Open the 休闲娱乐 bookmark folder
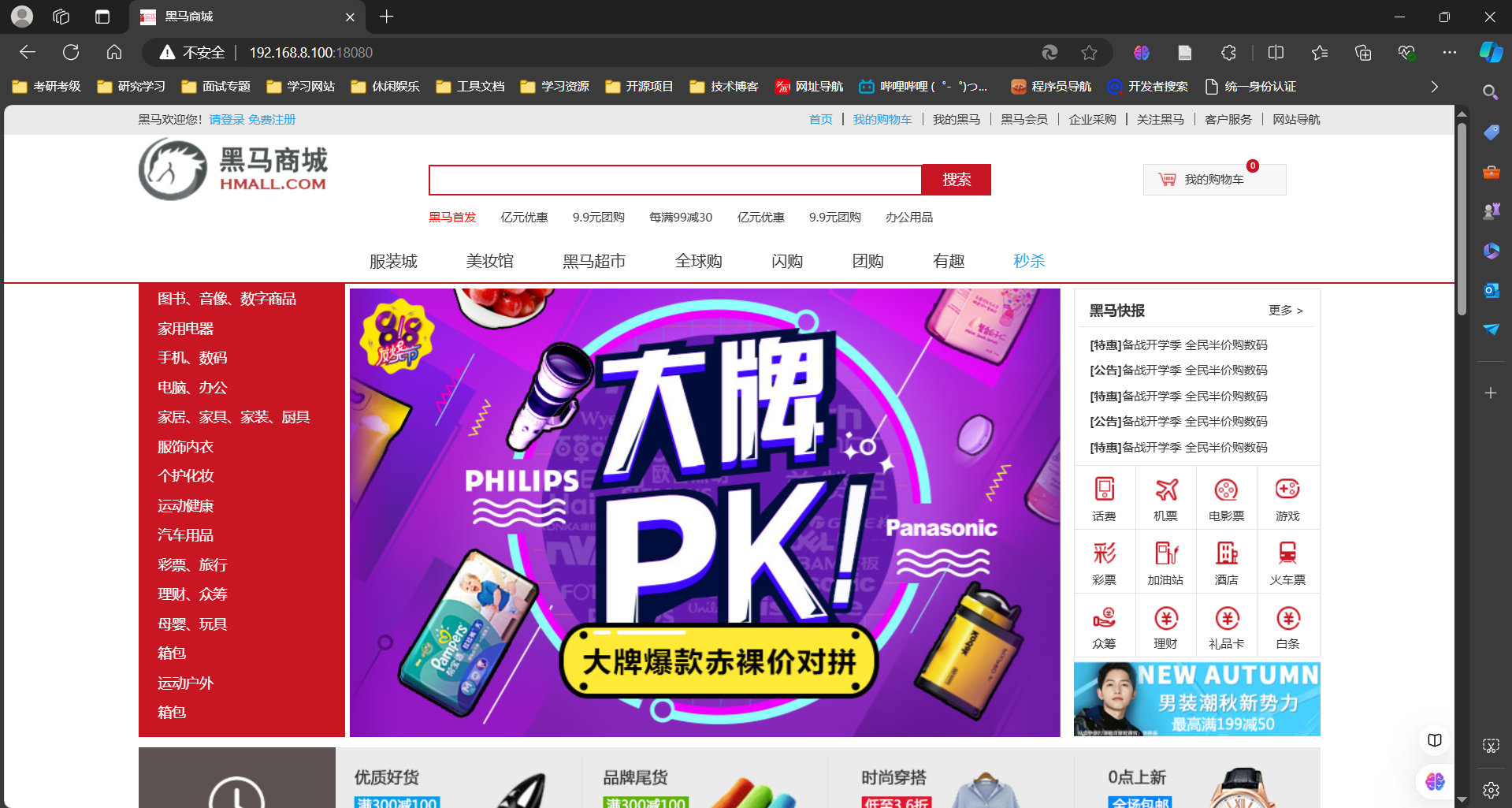The width and height of the screenshot is (1512, 808). pyautogui.click(x=385, y=87)
